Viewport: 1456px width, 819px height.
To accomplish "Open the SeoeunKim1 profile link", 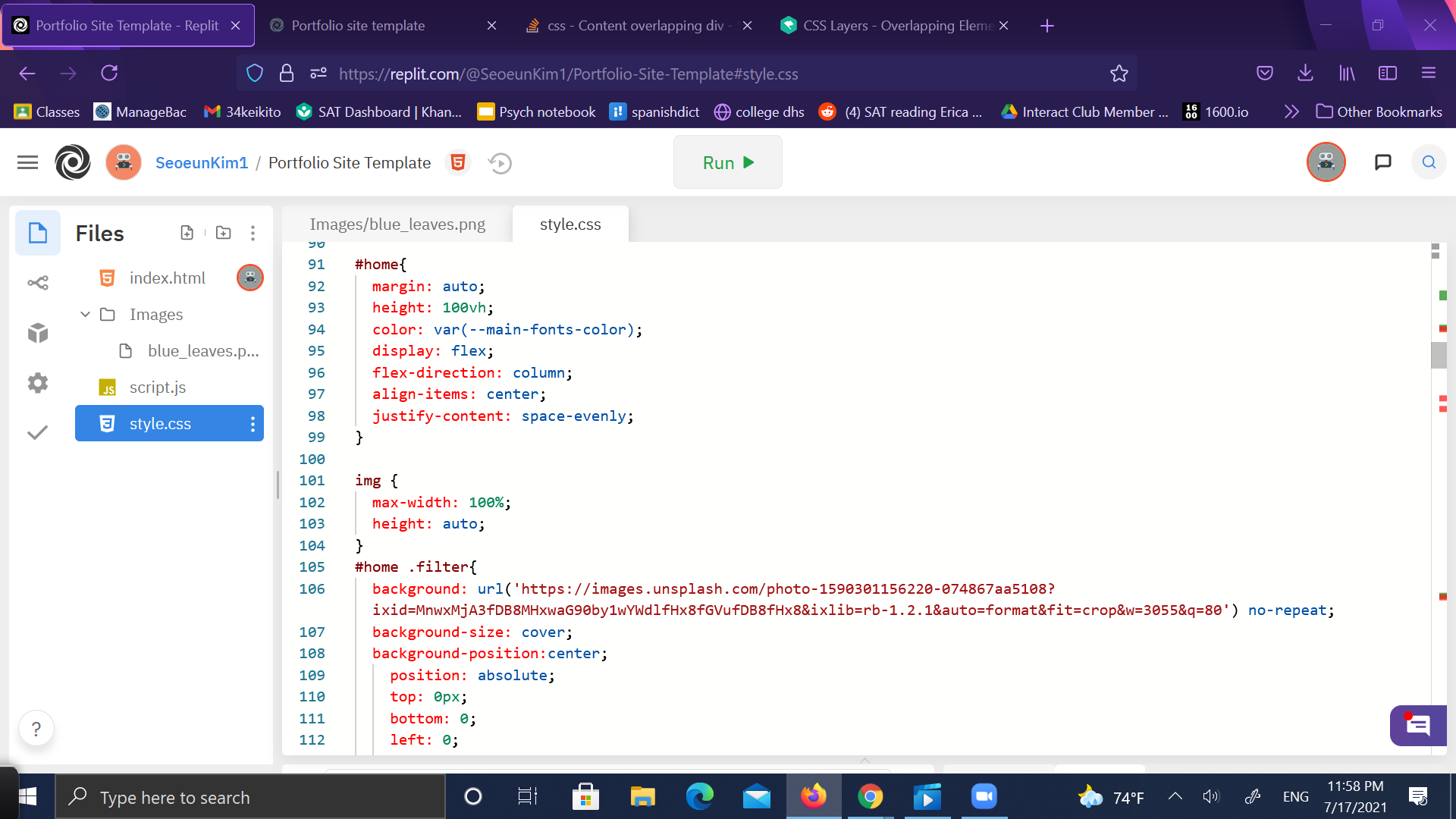I will click(202, 163).
